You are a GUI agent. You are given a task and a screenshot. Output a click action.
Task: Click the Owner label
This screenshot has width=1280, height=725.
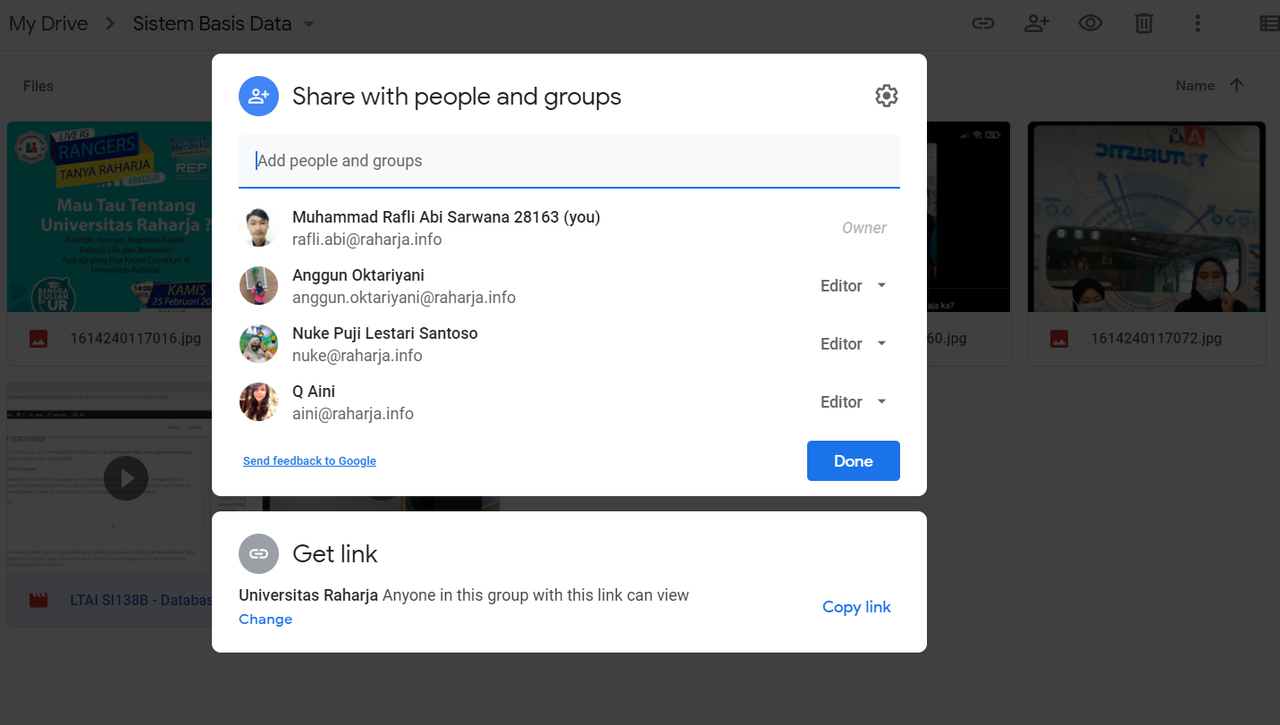pyautogui.click(x=864, y=228)
